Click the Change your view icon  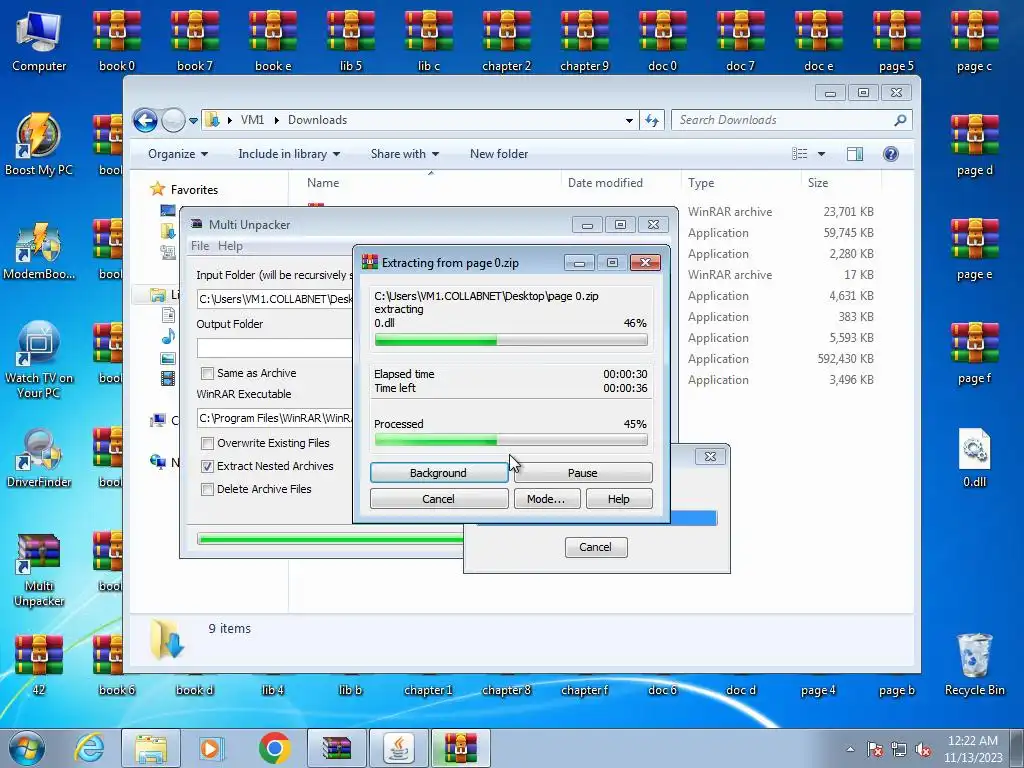799,154
